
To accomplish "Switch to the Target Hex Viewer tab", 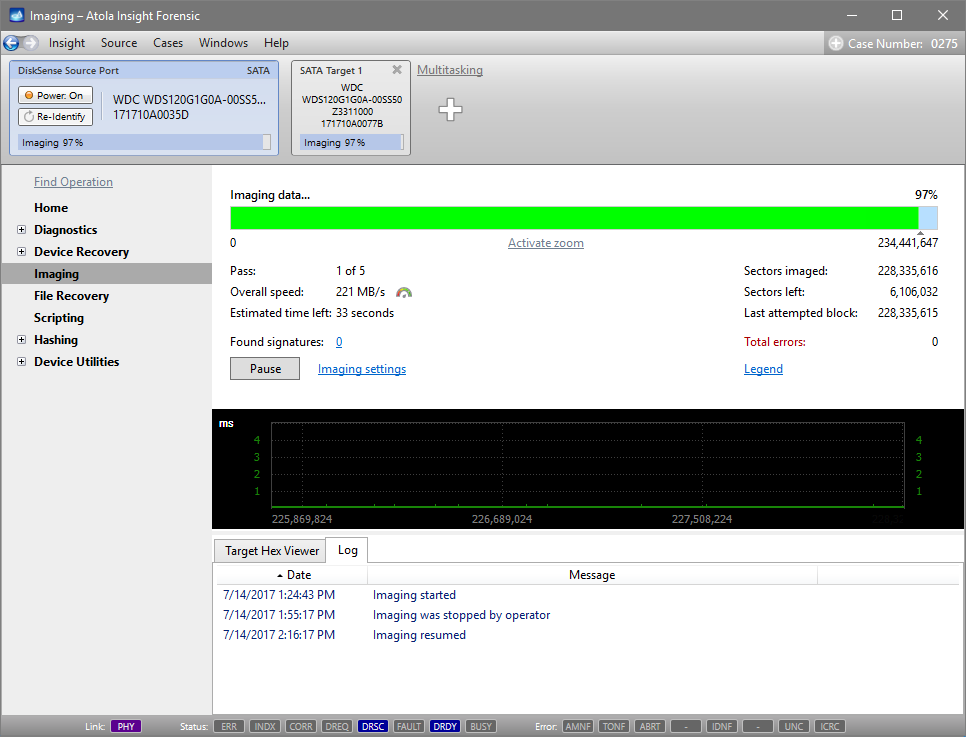I will tap(272, 550).
